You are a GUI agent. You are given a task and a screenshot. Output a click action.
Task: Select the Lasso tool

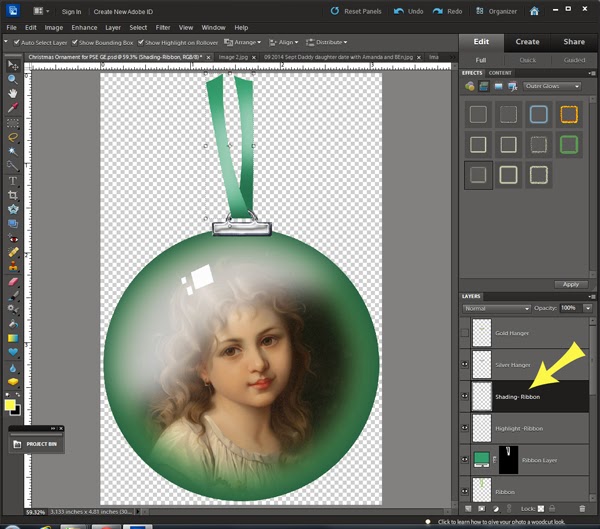click(x=12, y=136)
